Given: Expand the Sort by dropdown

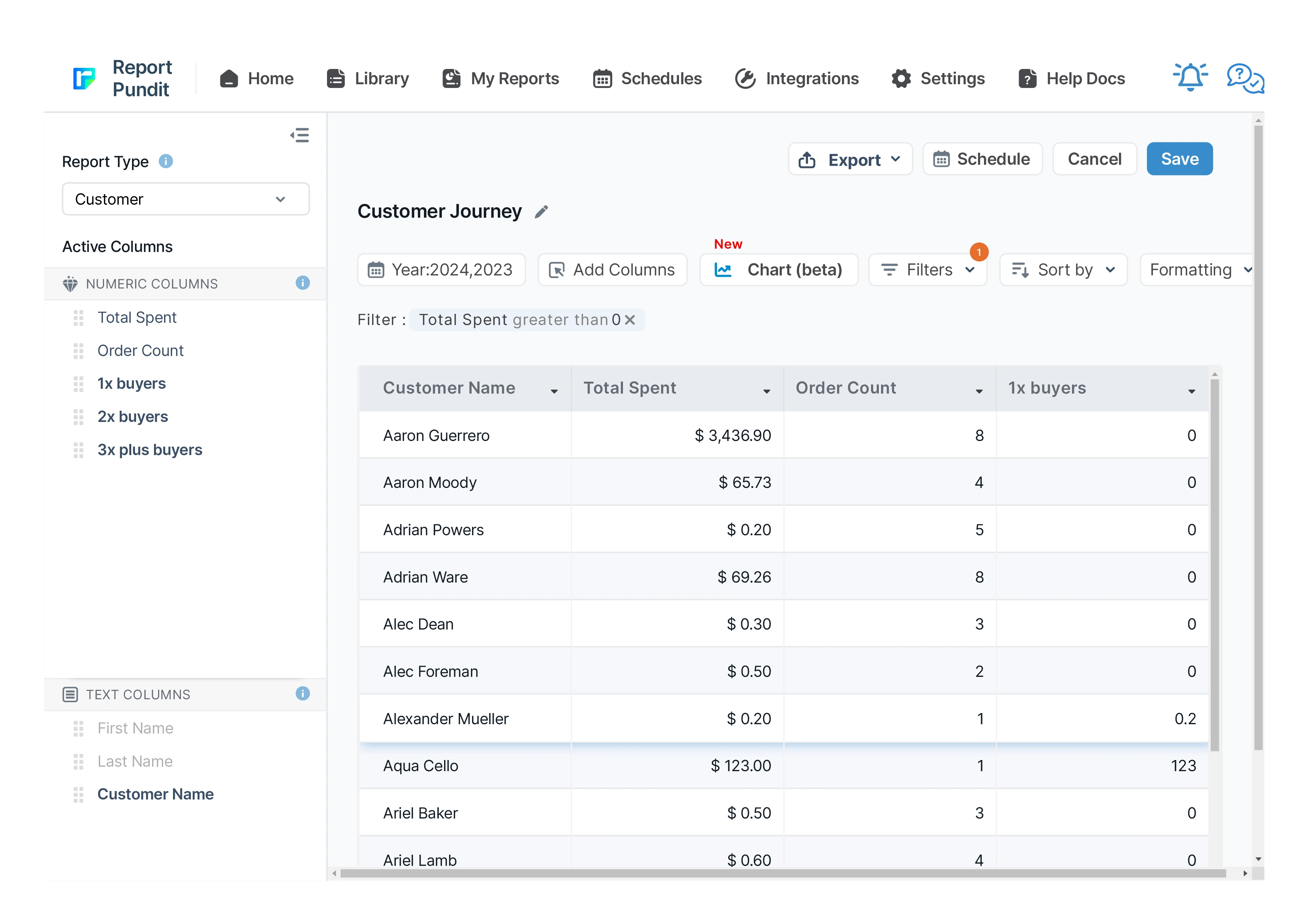Looking at the screenshot, I should [1063, 270].
